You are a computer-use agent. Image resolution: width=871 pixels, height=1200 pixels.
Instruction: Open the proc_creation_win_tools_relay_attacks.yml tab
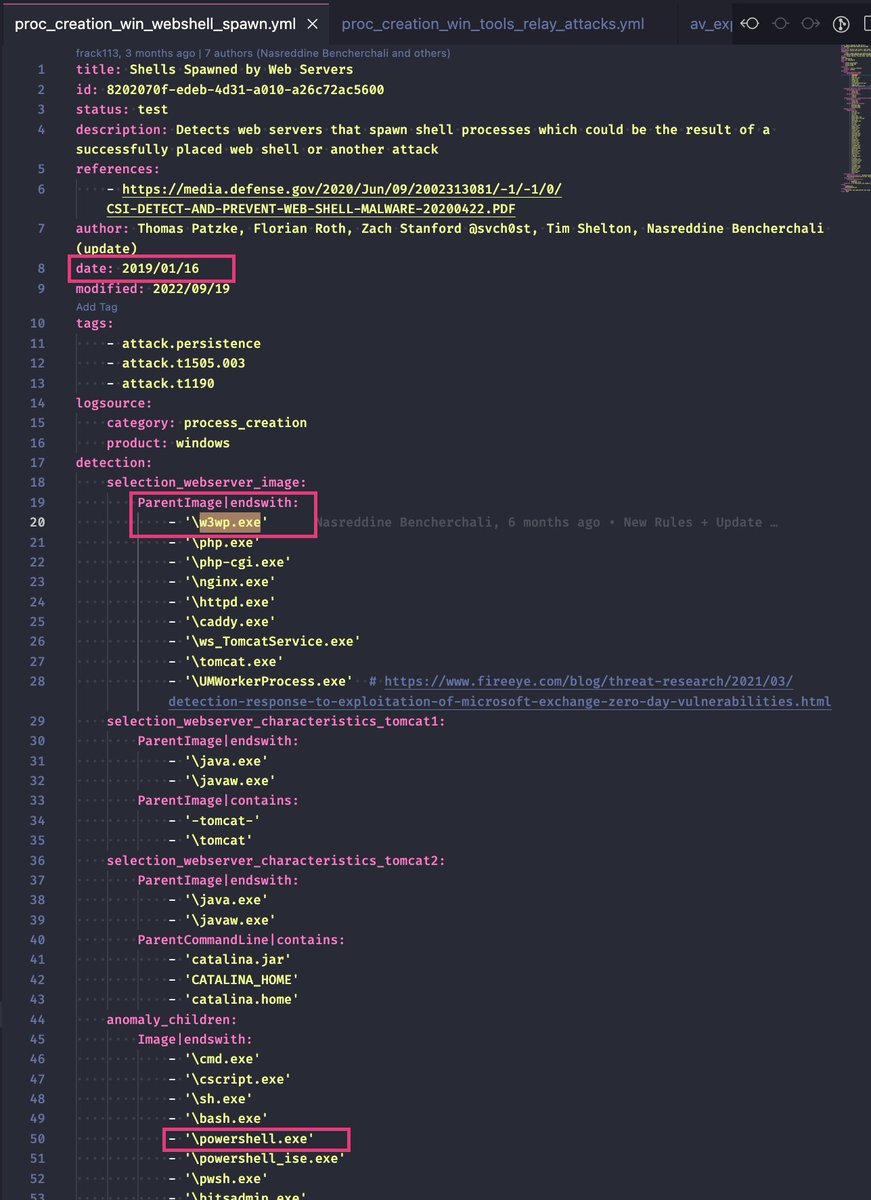pyautogui.click(x=493, y=23)
